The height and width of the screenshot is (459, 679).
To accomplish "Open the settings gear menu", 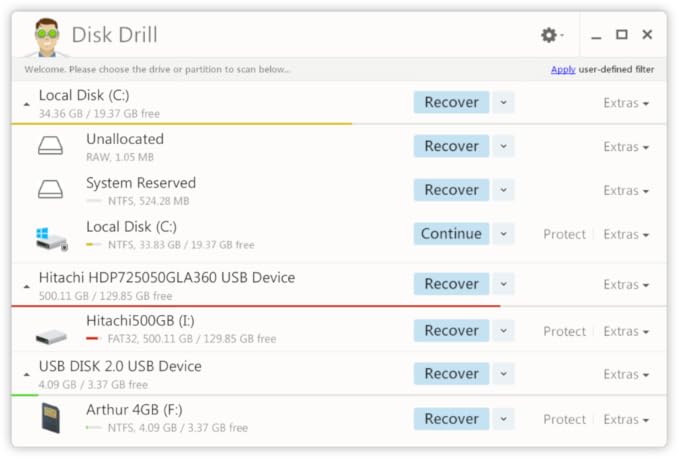I will point(550,35).
